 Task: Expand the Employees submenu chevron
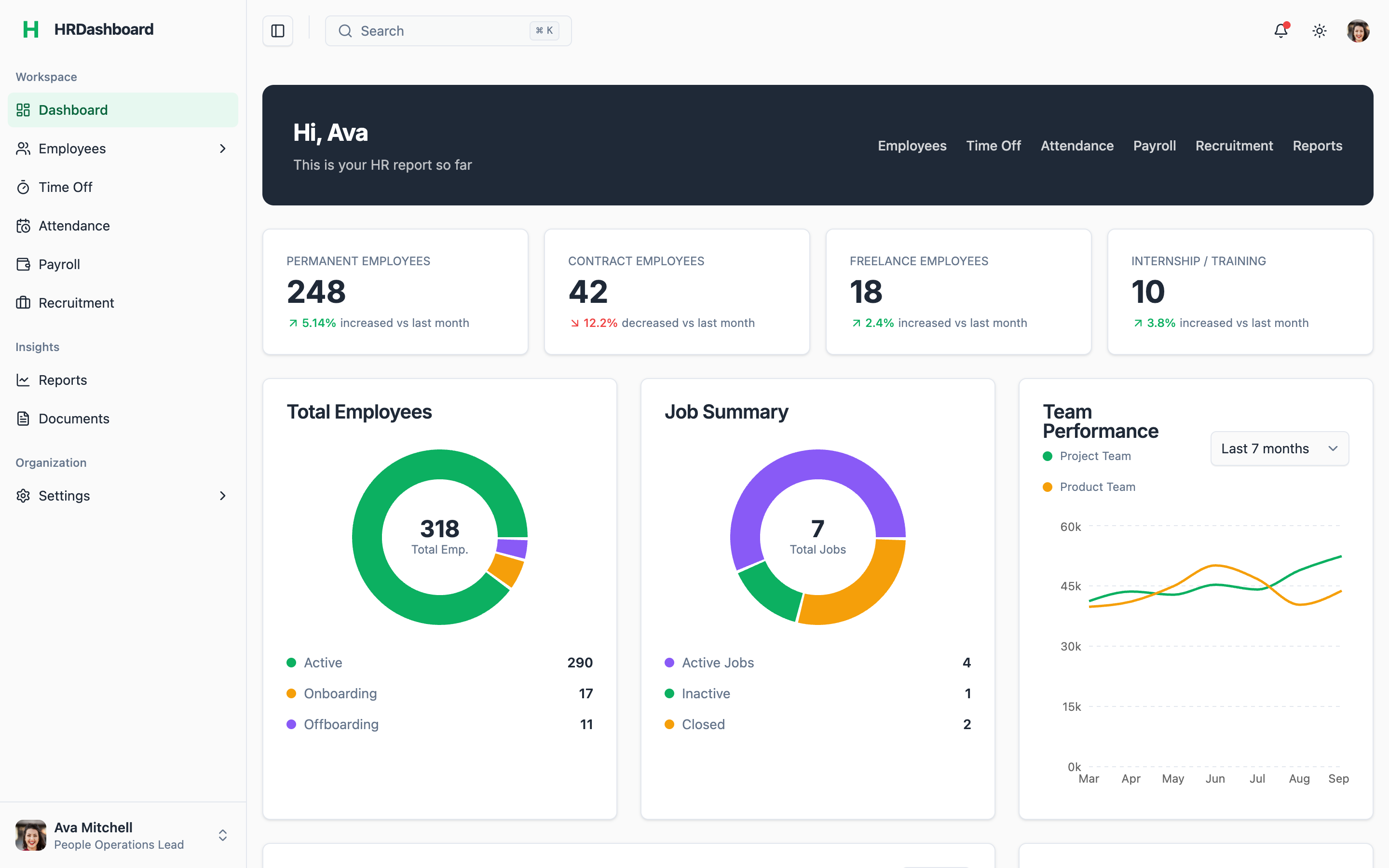pos(223,149)
